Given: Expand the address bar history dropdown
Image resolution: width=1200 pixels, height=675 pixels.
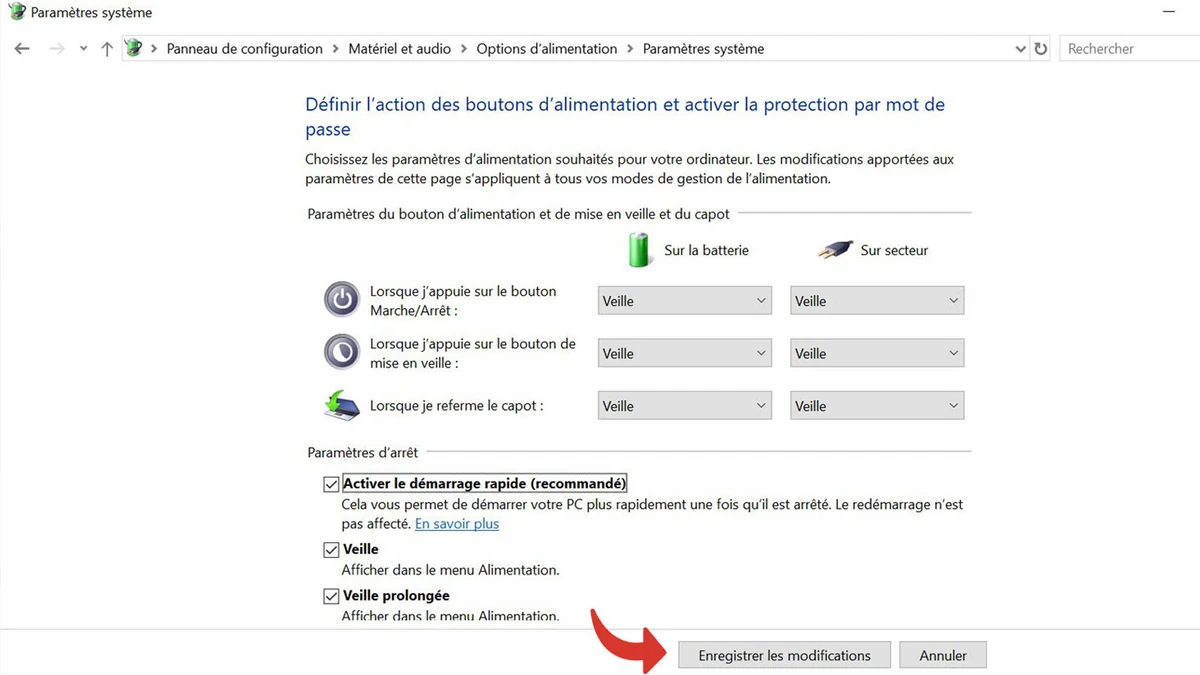Looking at the screenshot, I should [x=1020, y=48].
